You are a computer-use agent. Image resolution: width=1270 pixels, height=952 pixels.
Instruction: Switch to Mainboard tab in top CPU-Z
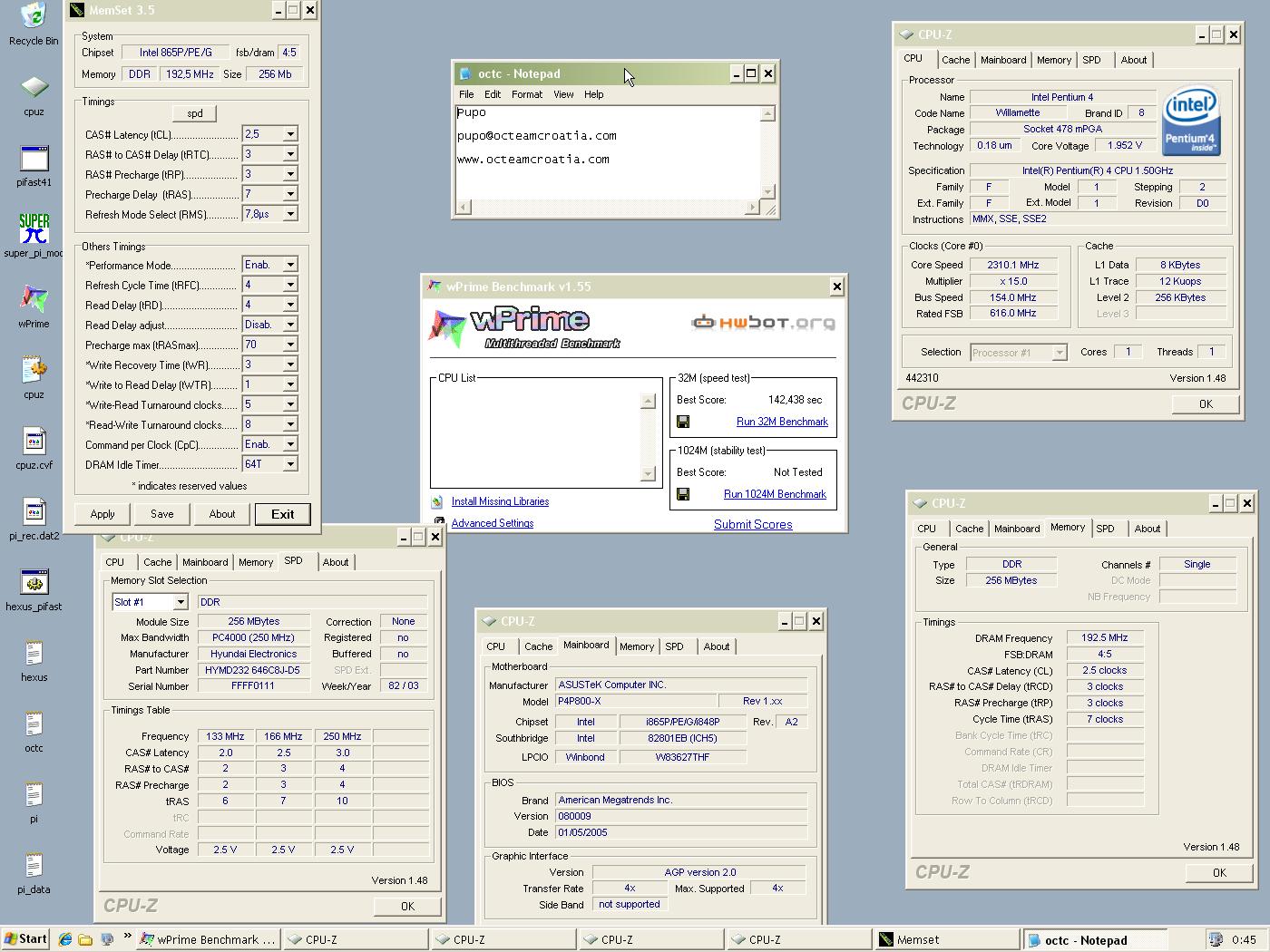pos(1003,60)
